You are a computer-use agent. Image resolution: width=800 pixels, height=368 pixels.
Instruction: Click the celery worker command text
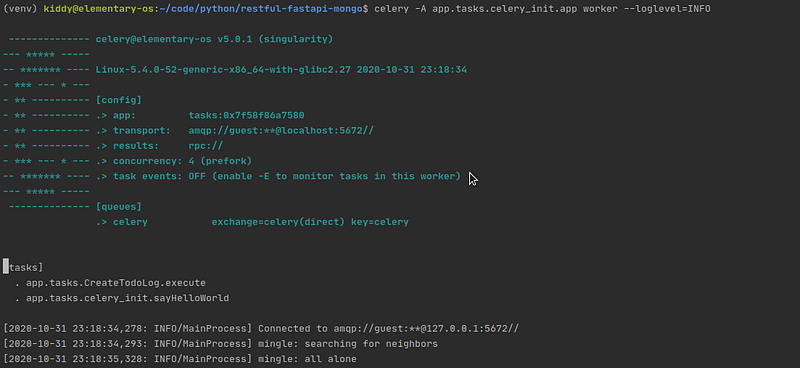pyautogui.click(x=542, y=9)
